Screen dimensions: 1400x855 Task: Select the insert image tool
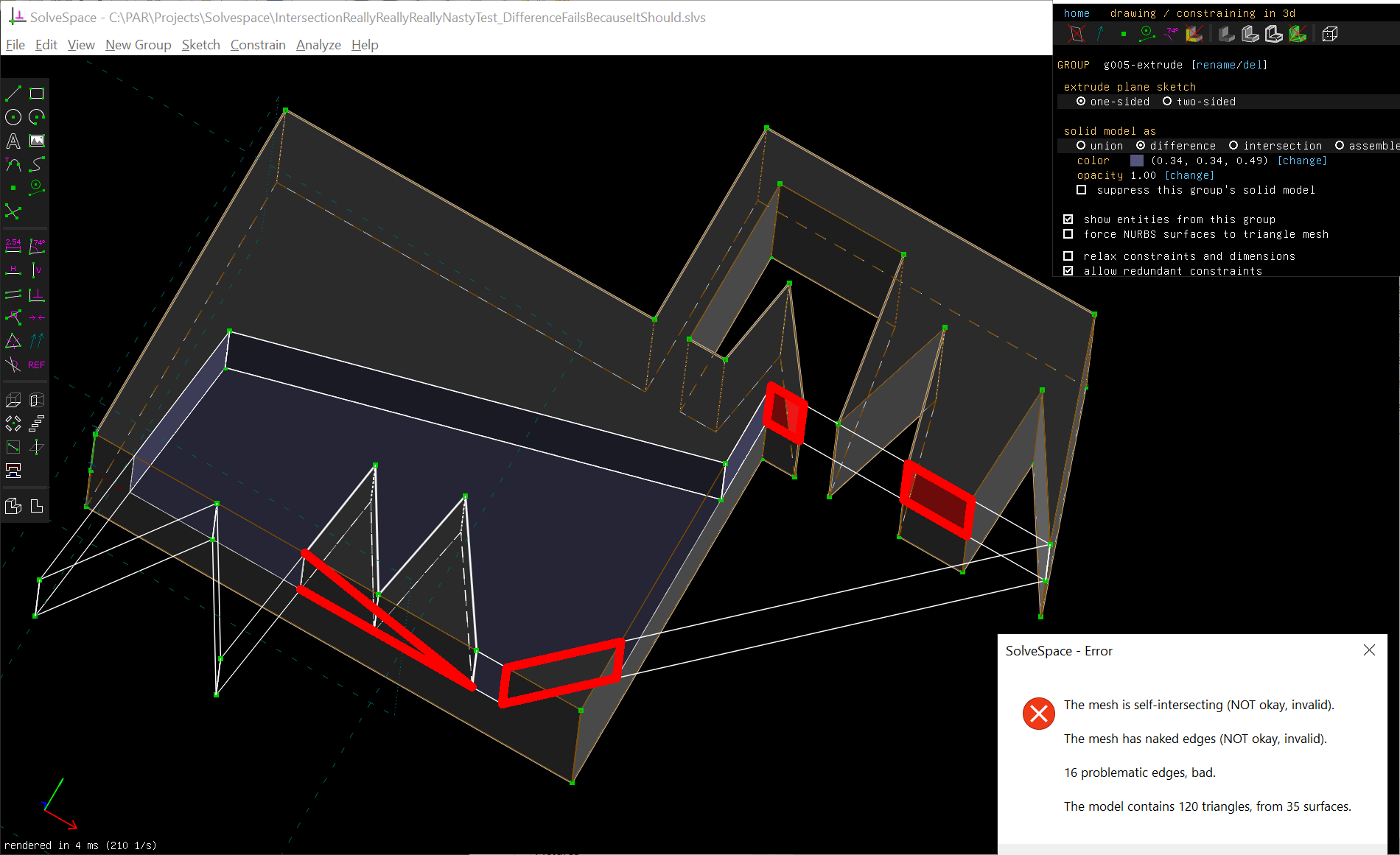[37, 141]
